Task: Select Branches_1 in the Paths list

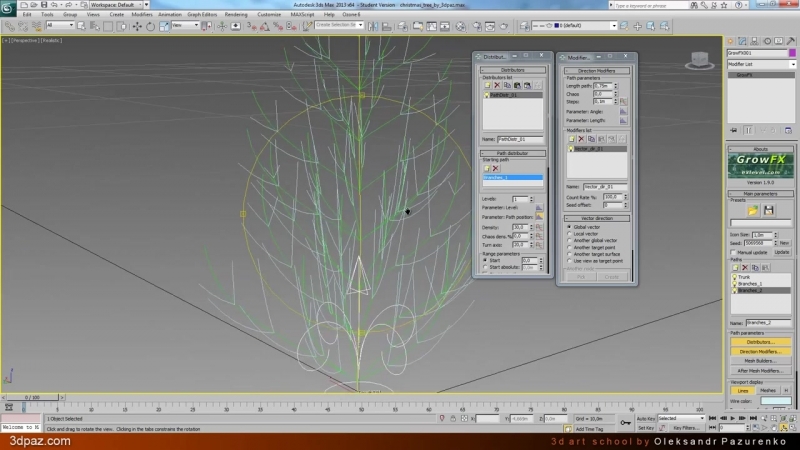Action: [752, 284]
